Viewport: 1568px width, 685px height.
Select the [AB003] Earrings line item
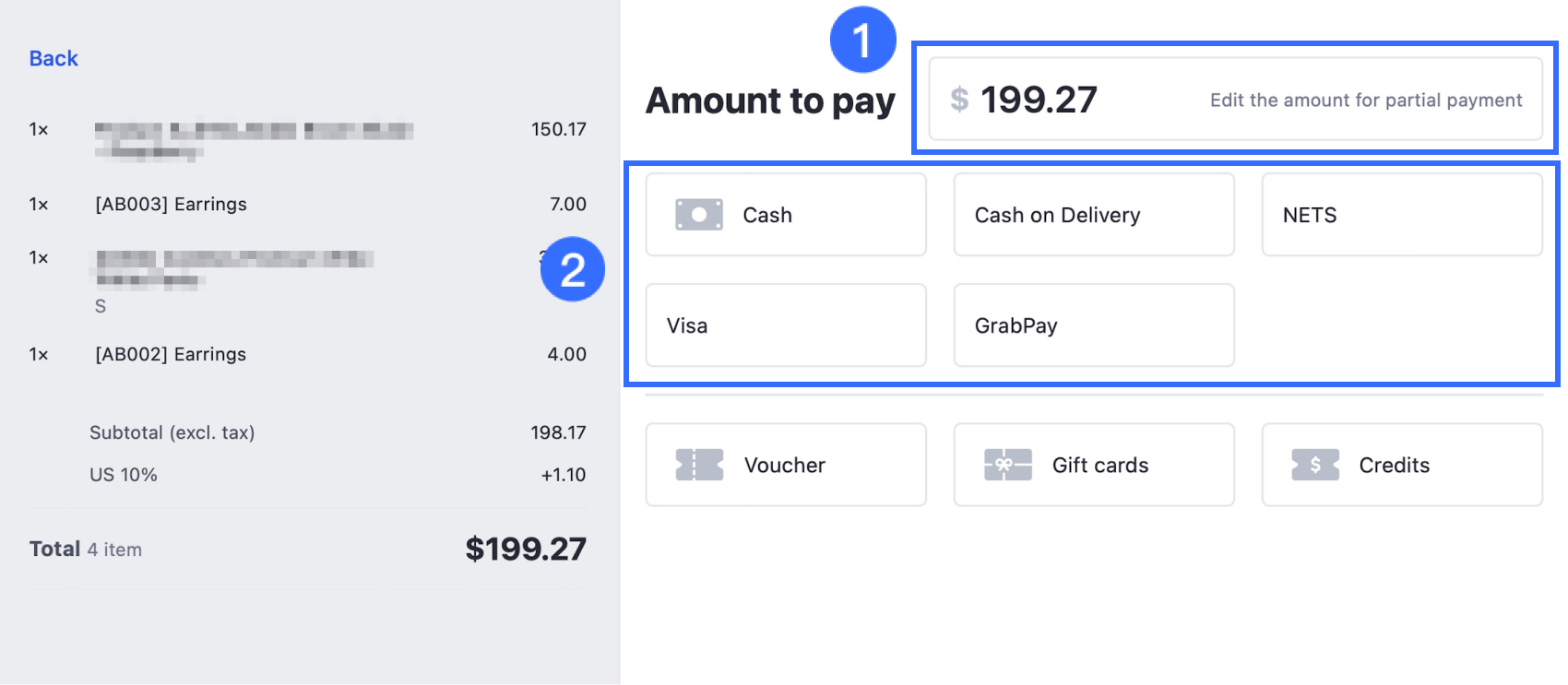pos(172,204)
